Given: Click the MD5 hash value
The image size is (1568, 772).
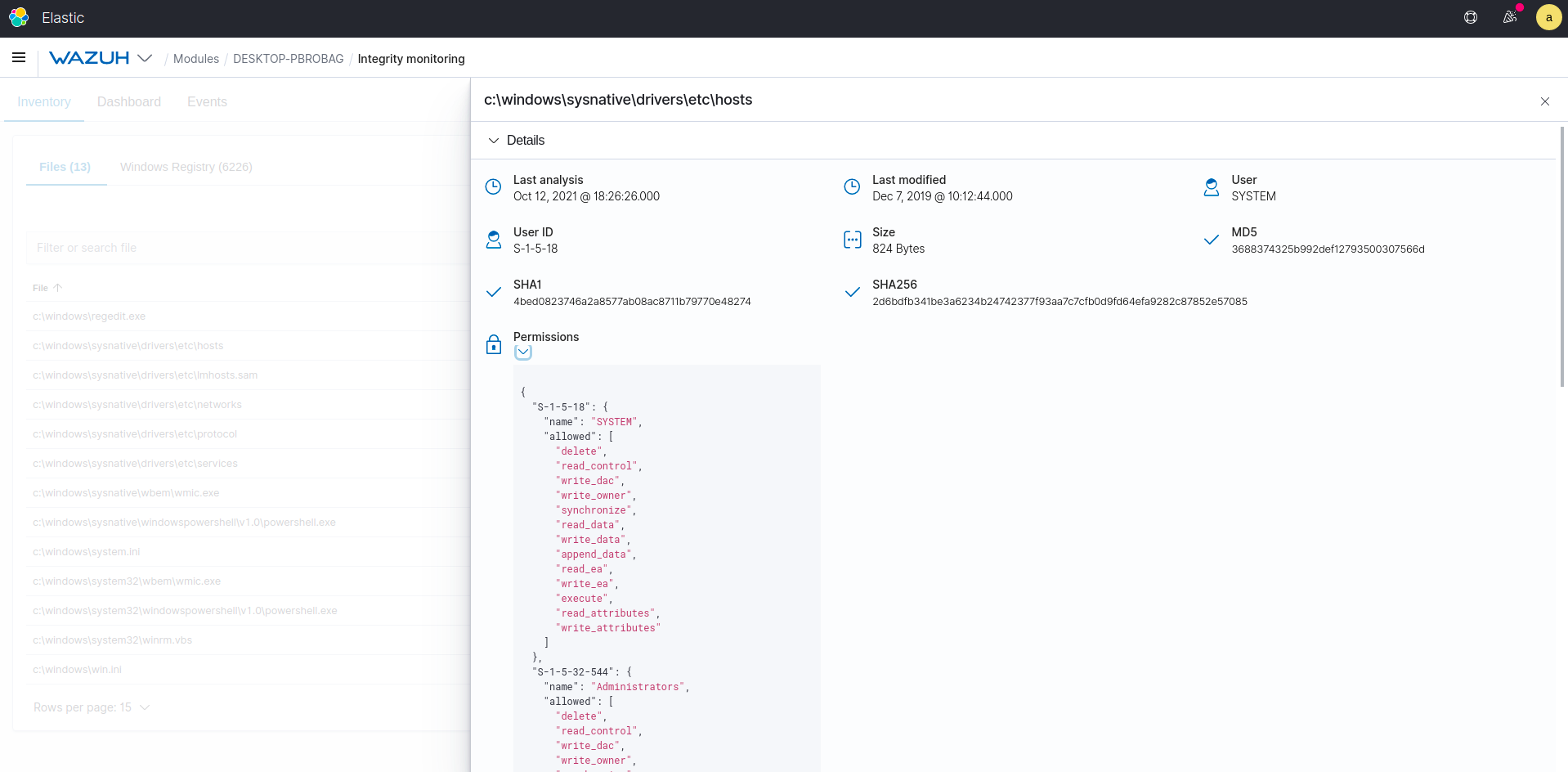Looking at the screenshot, I should (x=1328, y=249).
